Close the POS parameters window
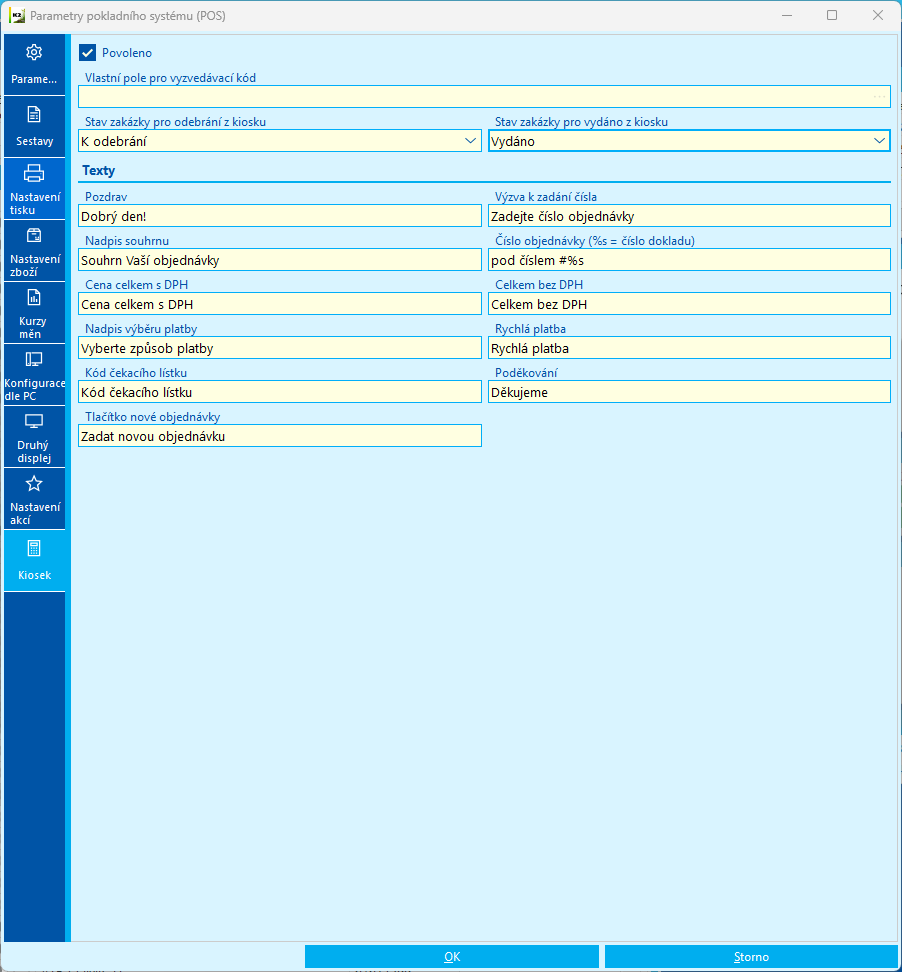The height and width of the screenshot is (972, 902). [x=878, y=15]
